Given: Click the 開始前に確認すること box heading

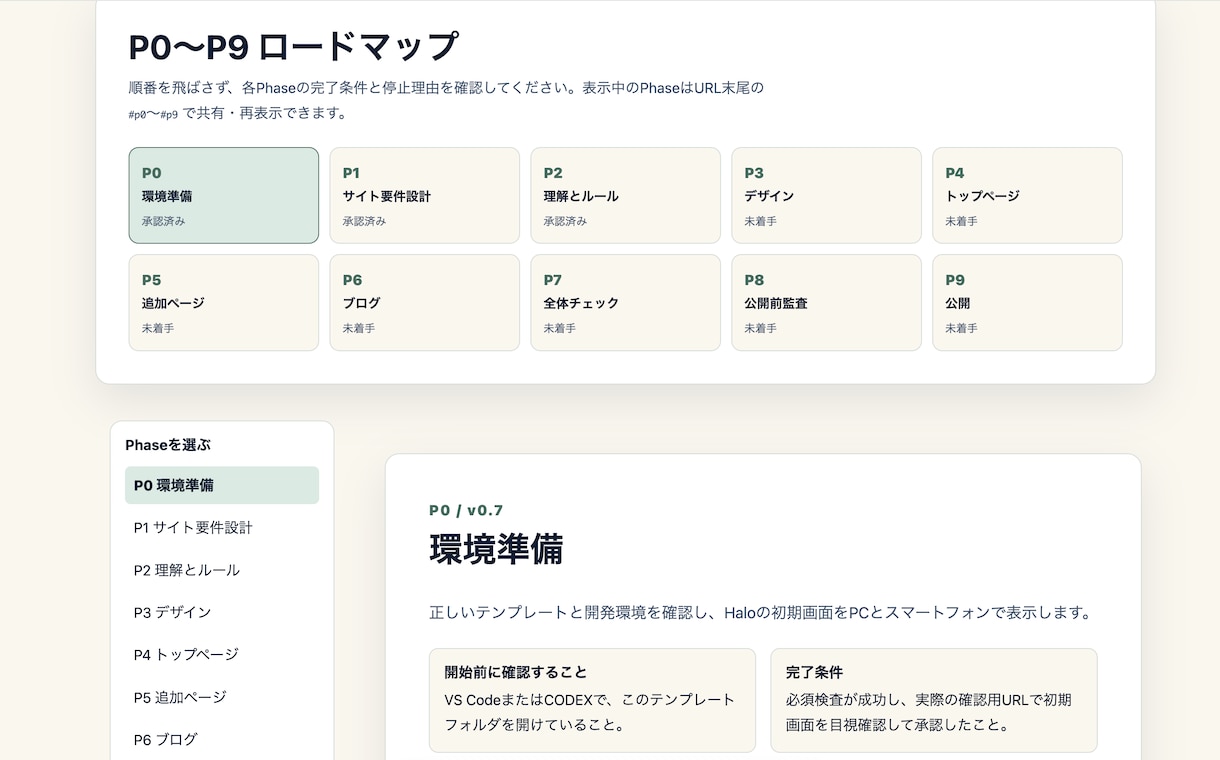Looking at the screenshot, I should [x=516, y=672].
